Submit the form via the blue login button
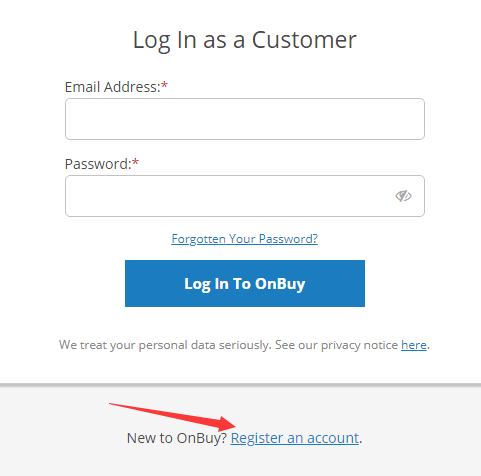481x476 pixels. pyautogui.click(x=245, y=283)
